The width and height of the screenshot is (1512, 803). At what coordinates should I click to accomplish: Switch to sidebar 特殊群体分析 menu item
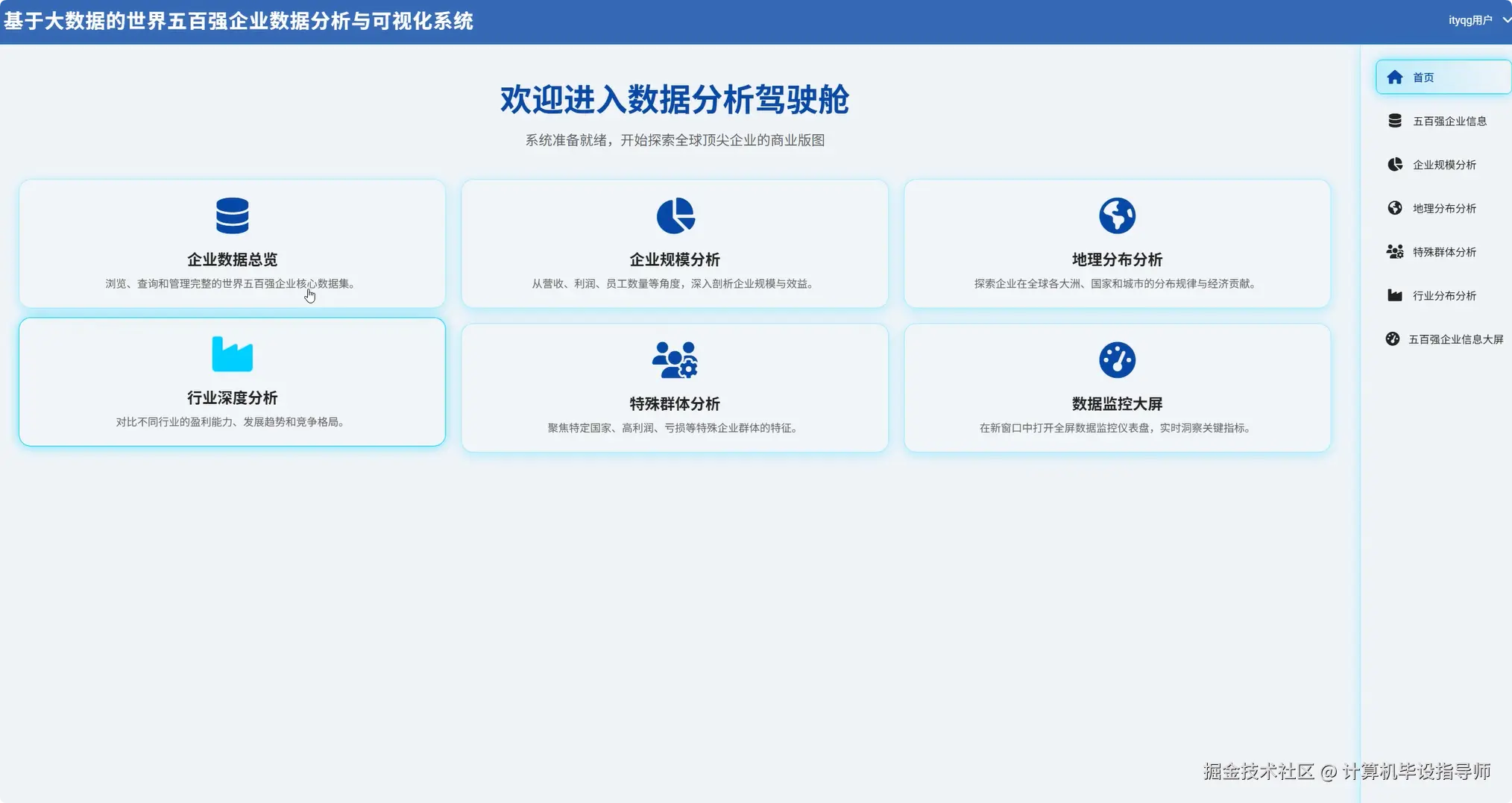[x=1443, y=251]
